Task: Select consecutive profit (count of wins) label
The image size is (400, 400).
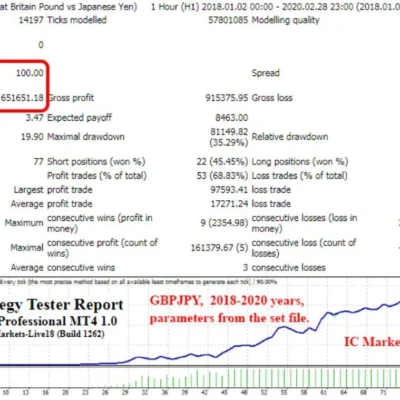Action: tap(103, 248)
